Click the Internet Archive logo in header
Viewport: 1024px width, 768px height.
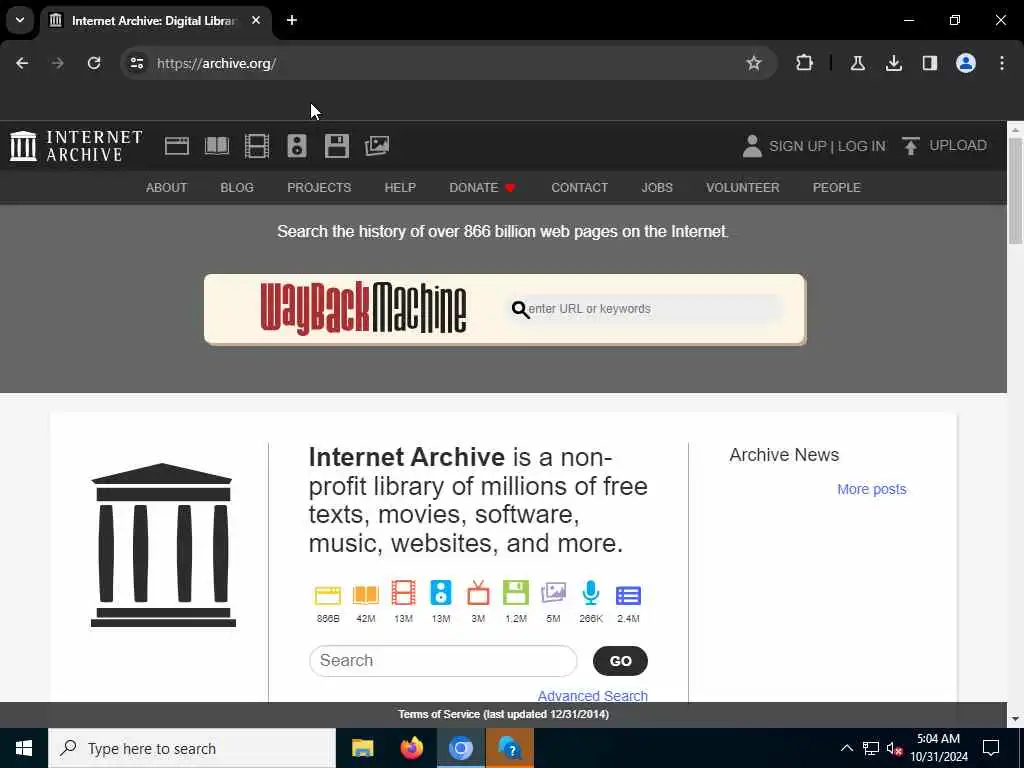76,146
